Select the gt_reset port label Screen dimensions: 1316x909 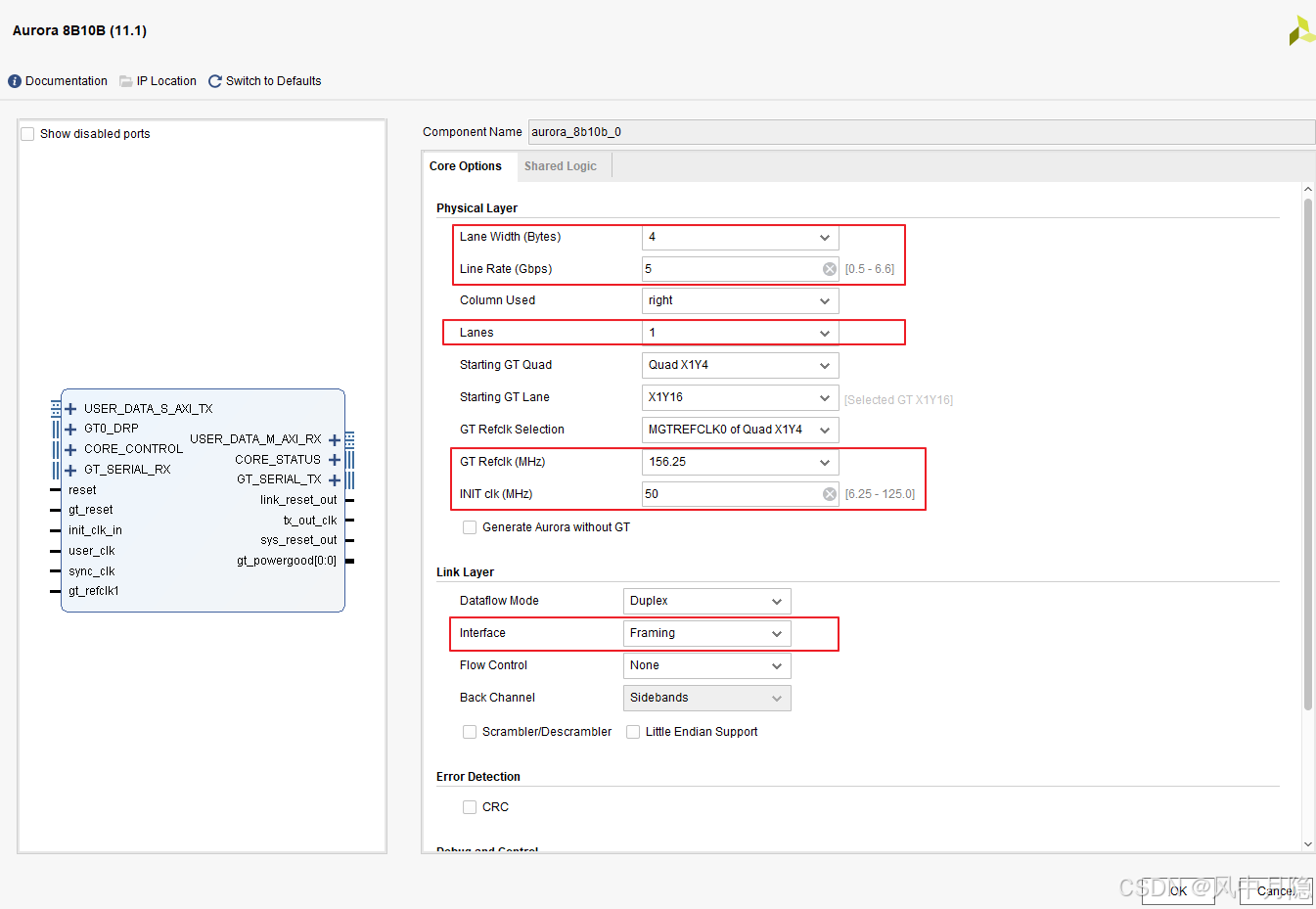click(91, 510)
